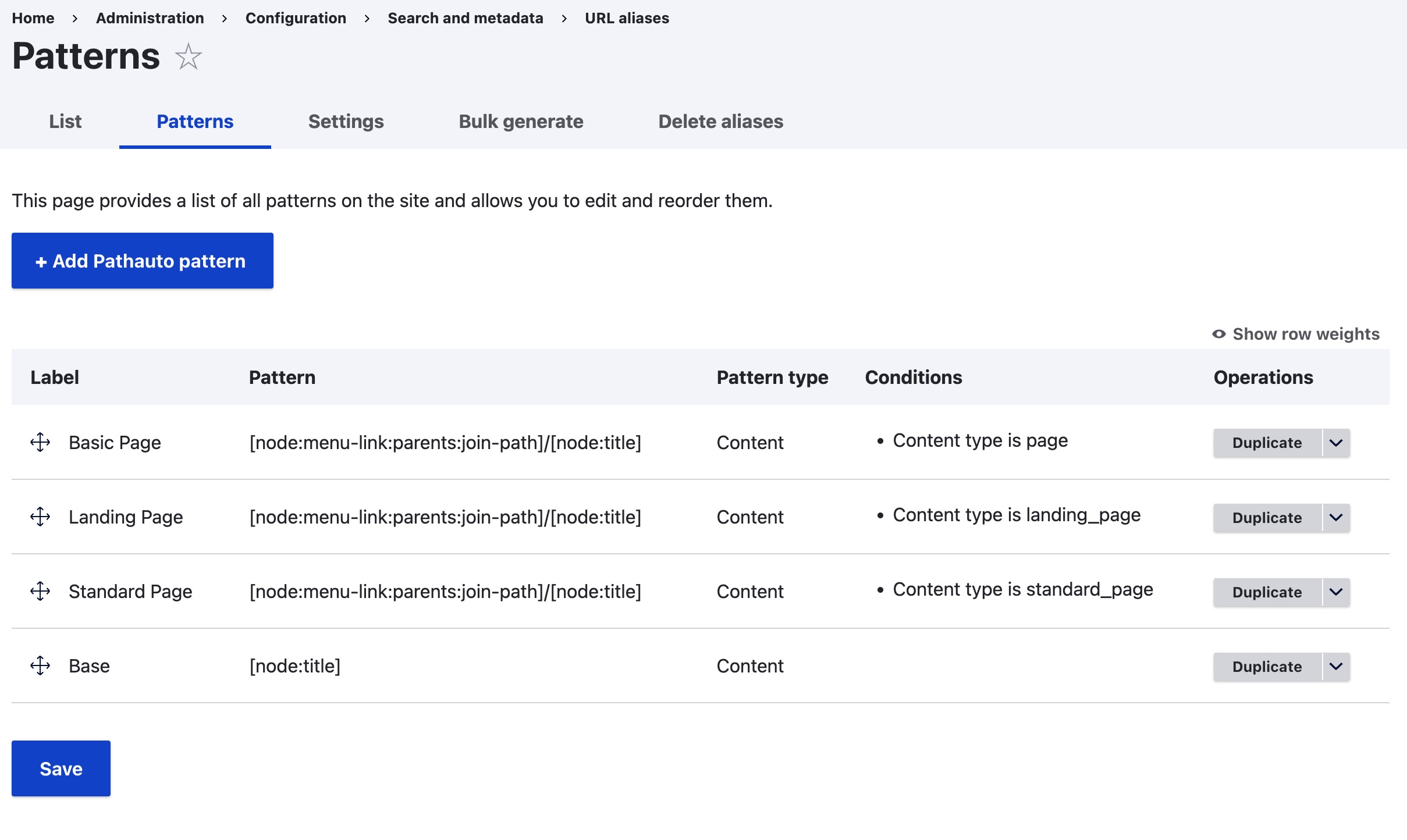Image resolution: width=1407 pixels, height=840 pixels.
Task: Click the [node:title] pattern in Base row
Action: tap(295, 665)
